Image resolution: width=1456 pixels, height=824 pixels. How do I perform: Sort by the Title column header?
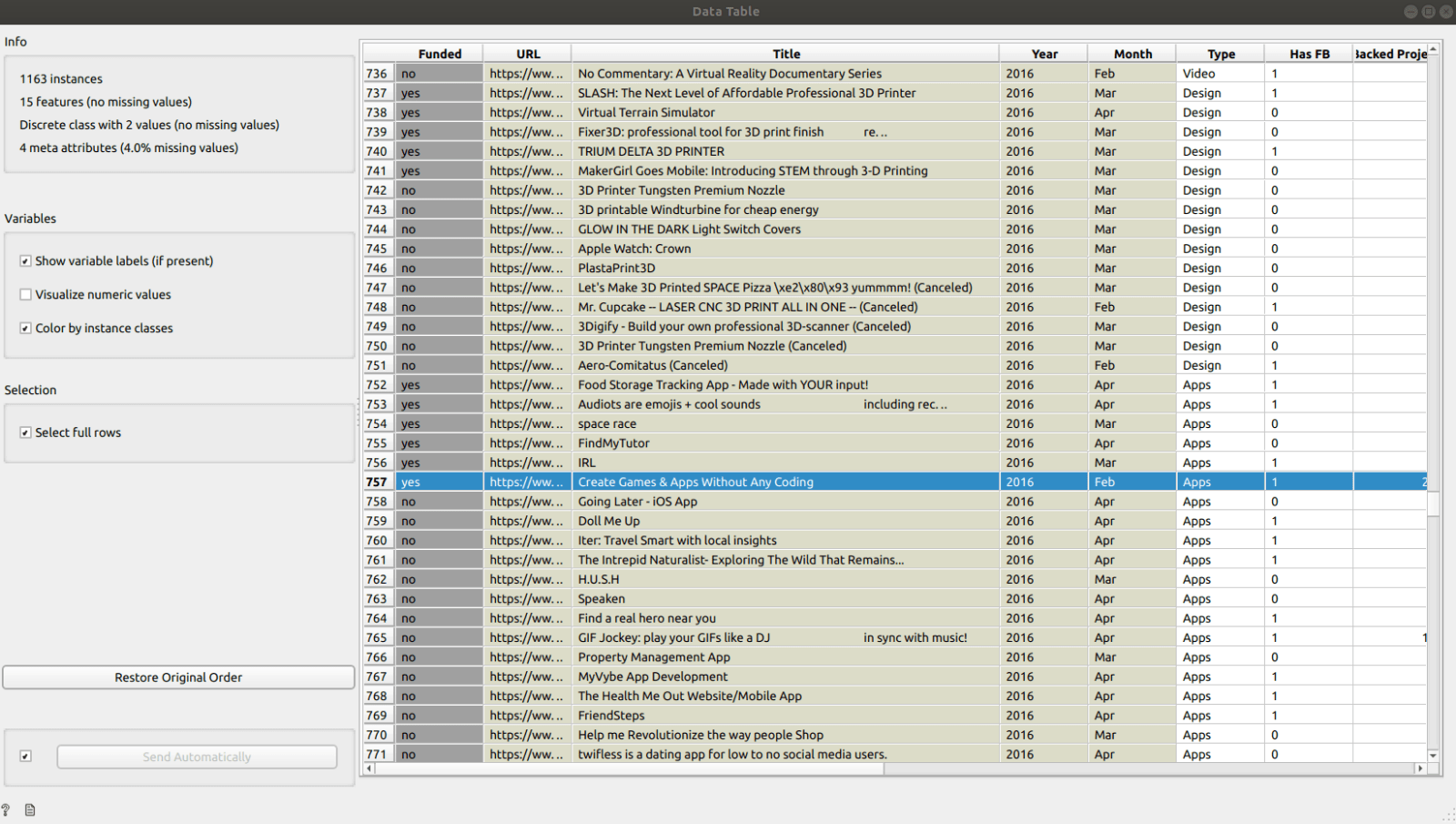[x=786, y=54]
